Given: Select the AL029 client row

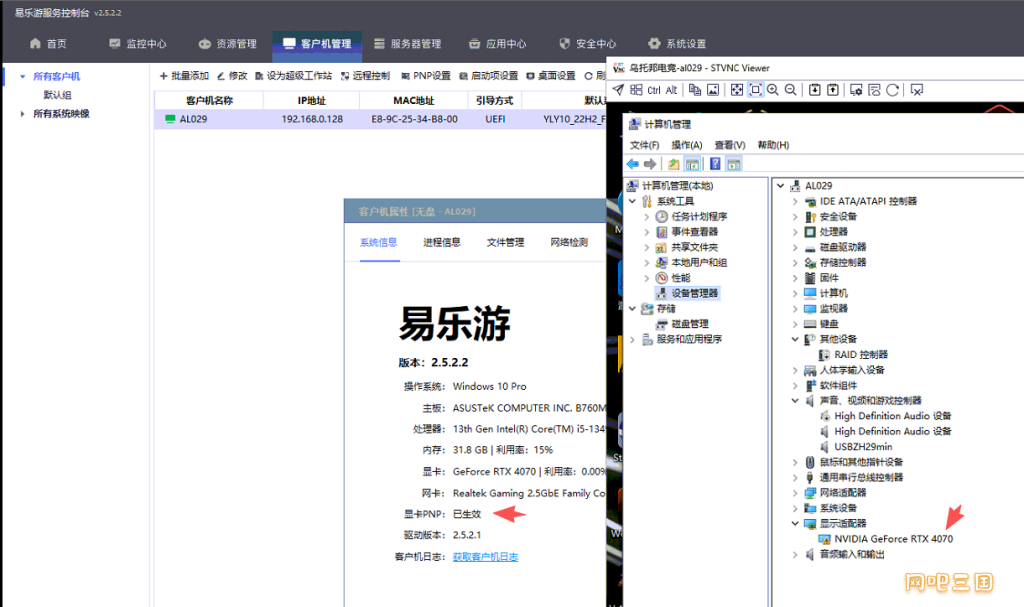Looking at the screenshot, I should pyautogui.click(x=380, y=119).
